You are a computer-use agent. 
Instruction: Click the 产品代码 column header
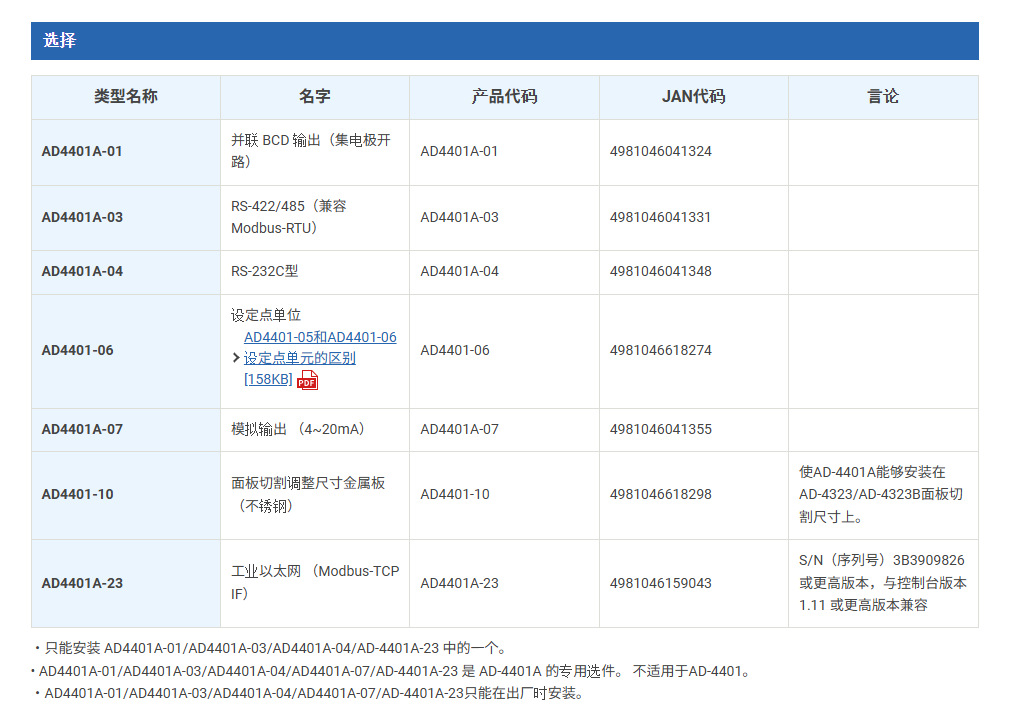(504, 97)
